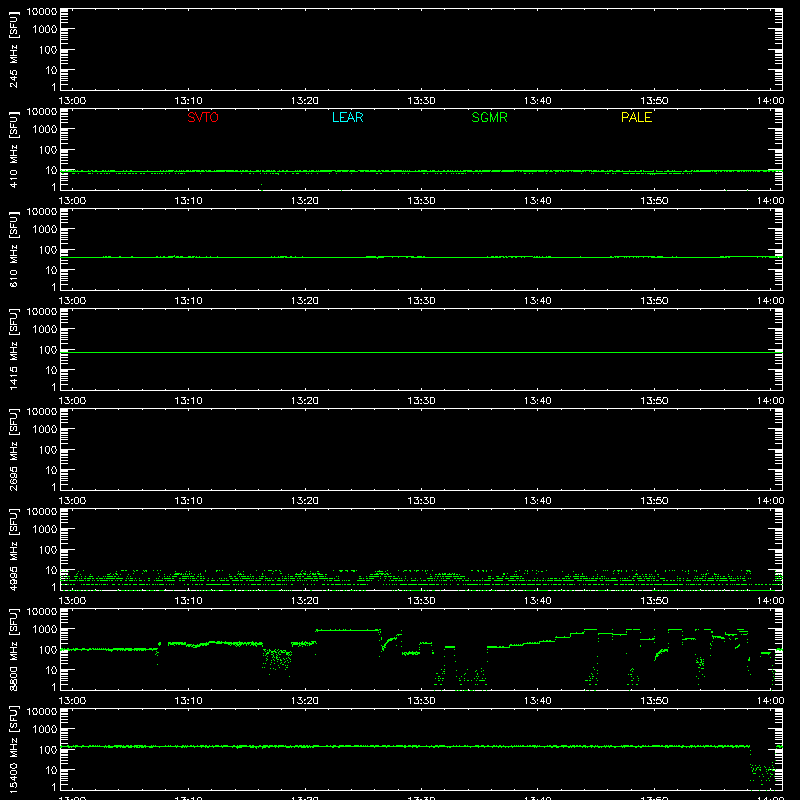Image resolution: width=800 pixels, height=800 pixels.
Task: Click the 14:00 tick under the 4995 MHz plot
Action: (770, 601)
